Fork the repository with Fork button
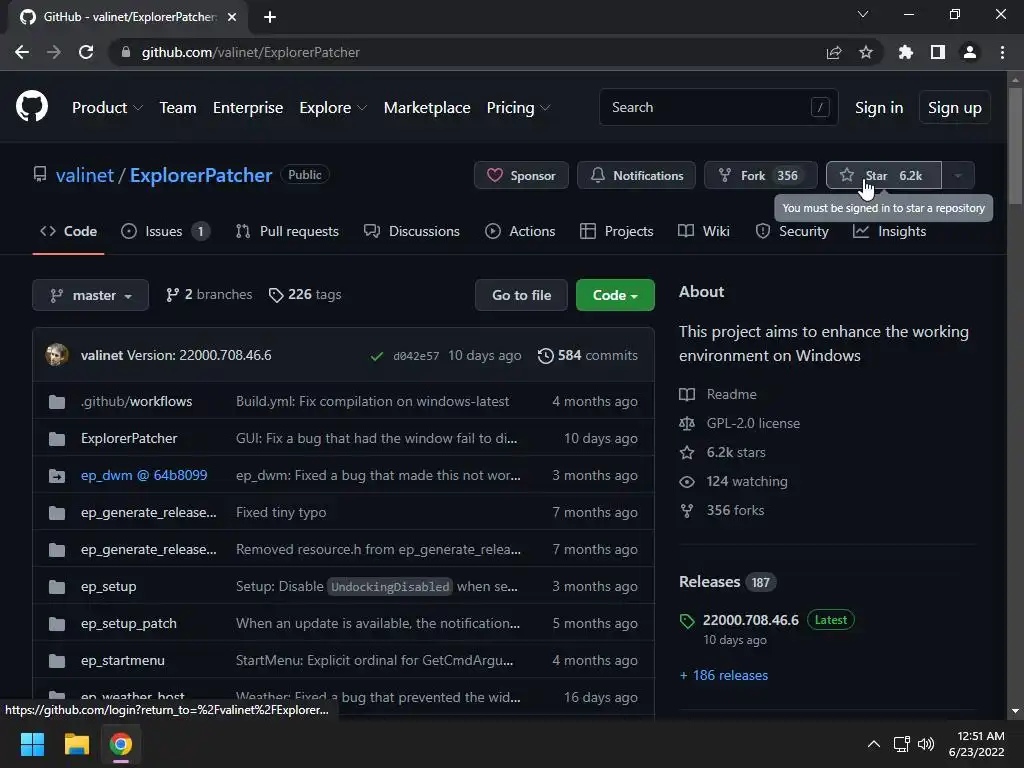 [x=761, y=175]
